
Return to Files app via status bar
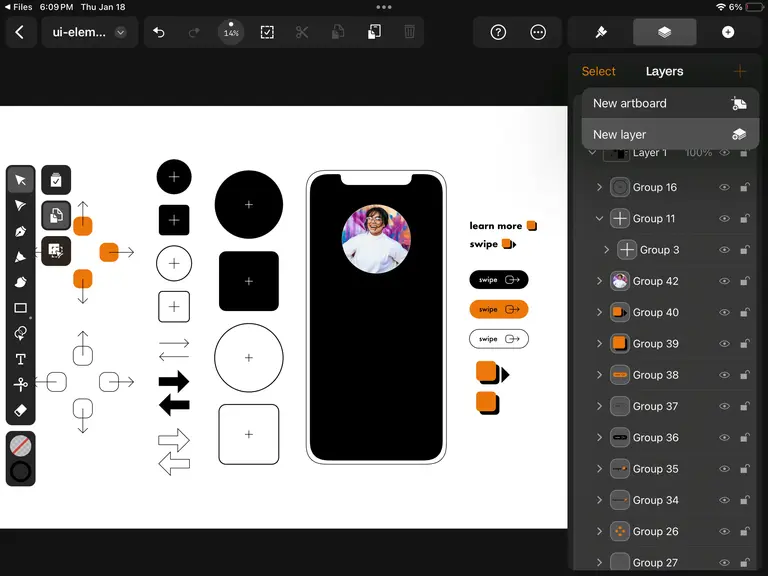(18, 7)
